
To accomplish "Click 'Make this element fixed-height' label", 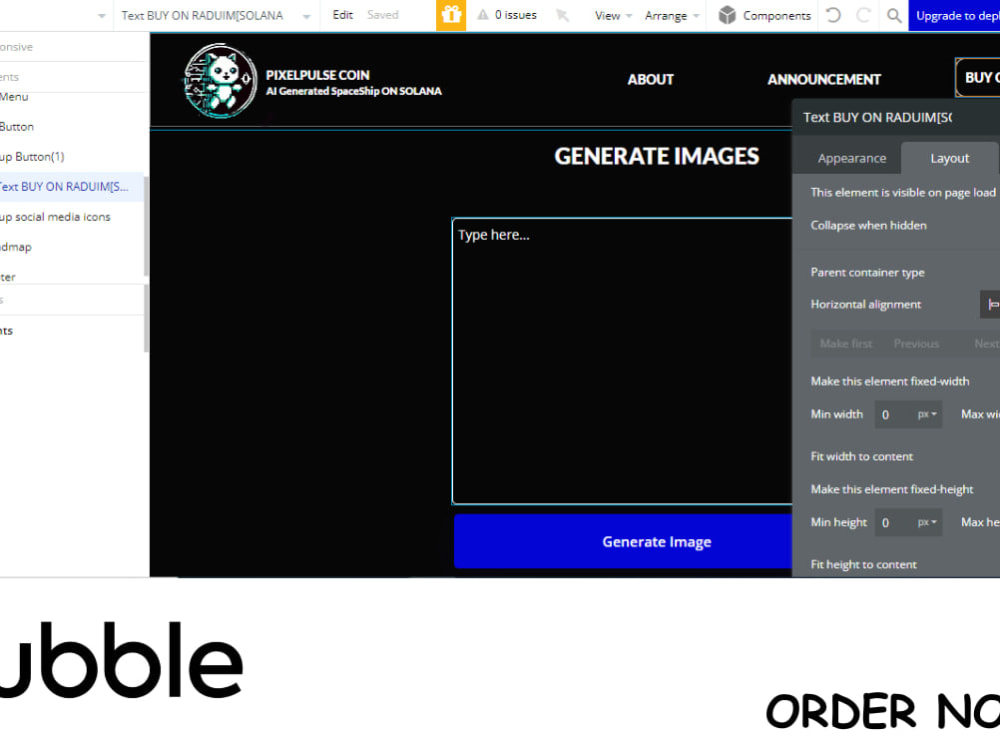I will pos(892,489).
